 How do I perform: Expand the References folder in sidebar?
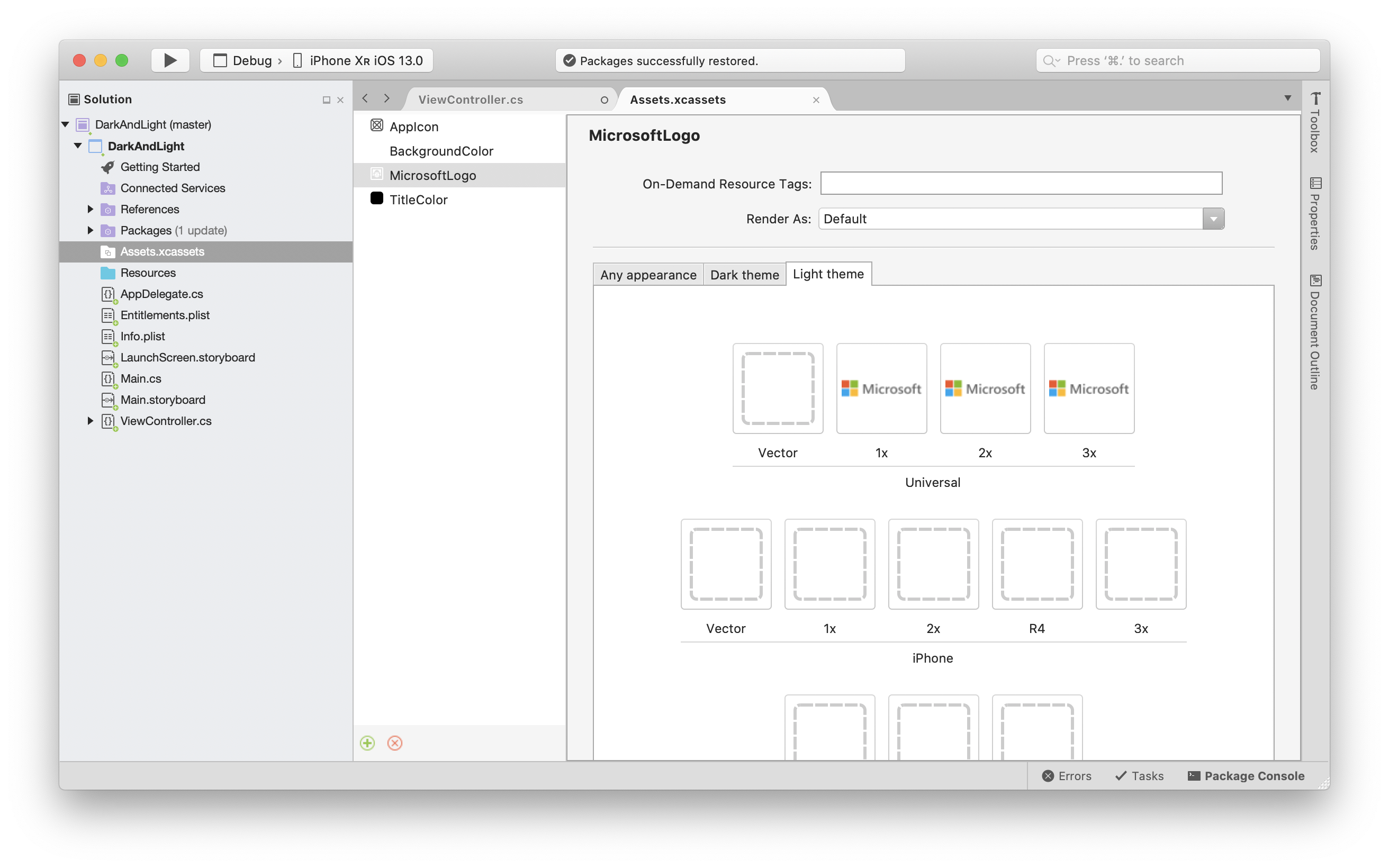[89, 209]
